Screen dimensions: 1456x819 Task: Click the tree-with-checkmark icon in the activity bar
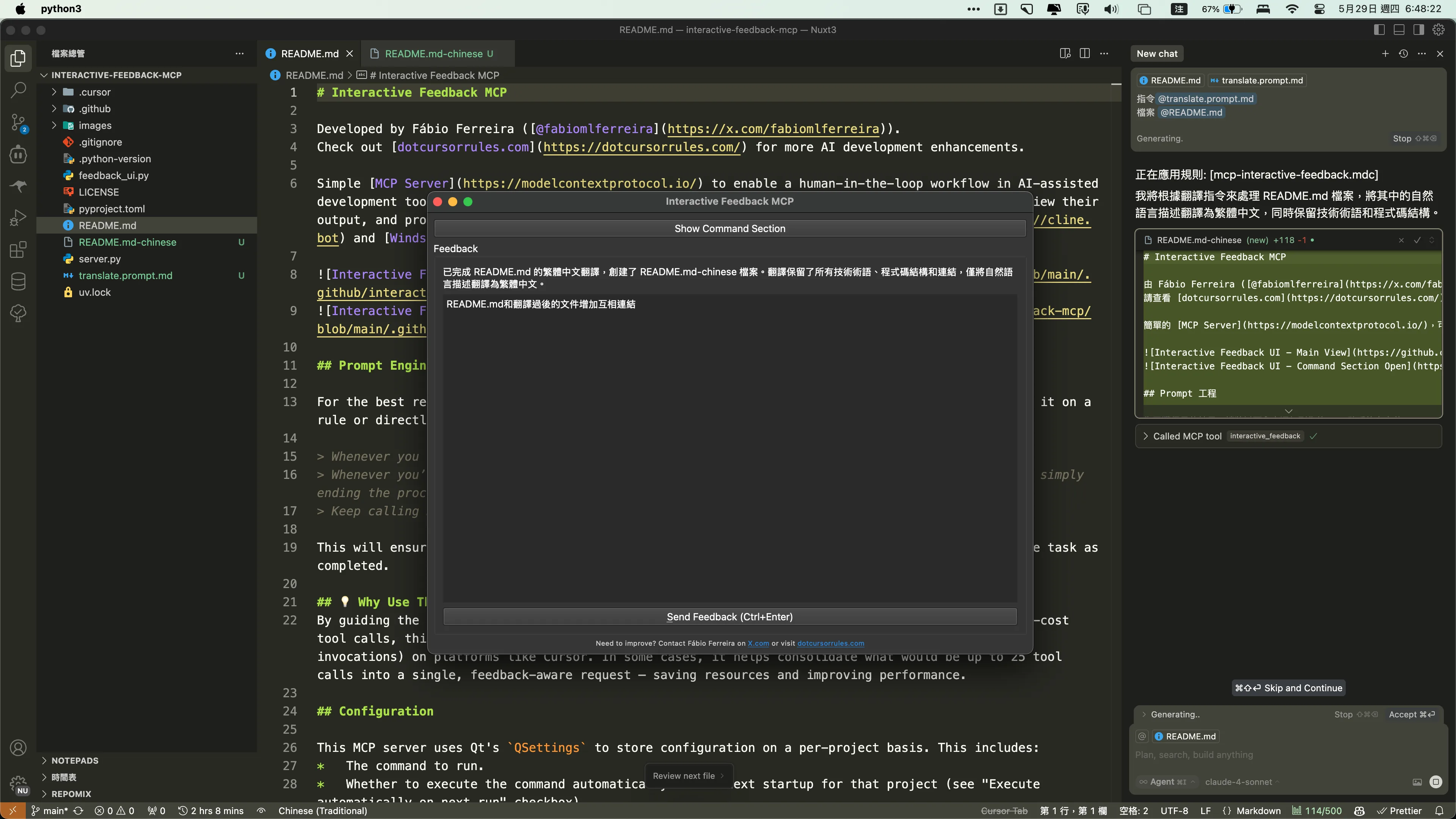tap(18, 313)
